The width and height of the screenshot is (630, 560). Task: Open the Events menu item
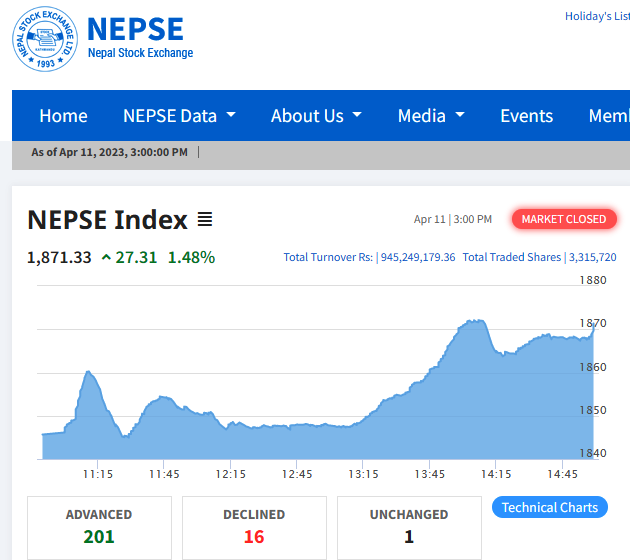526,116
